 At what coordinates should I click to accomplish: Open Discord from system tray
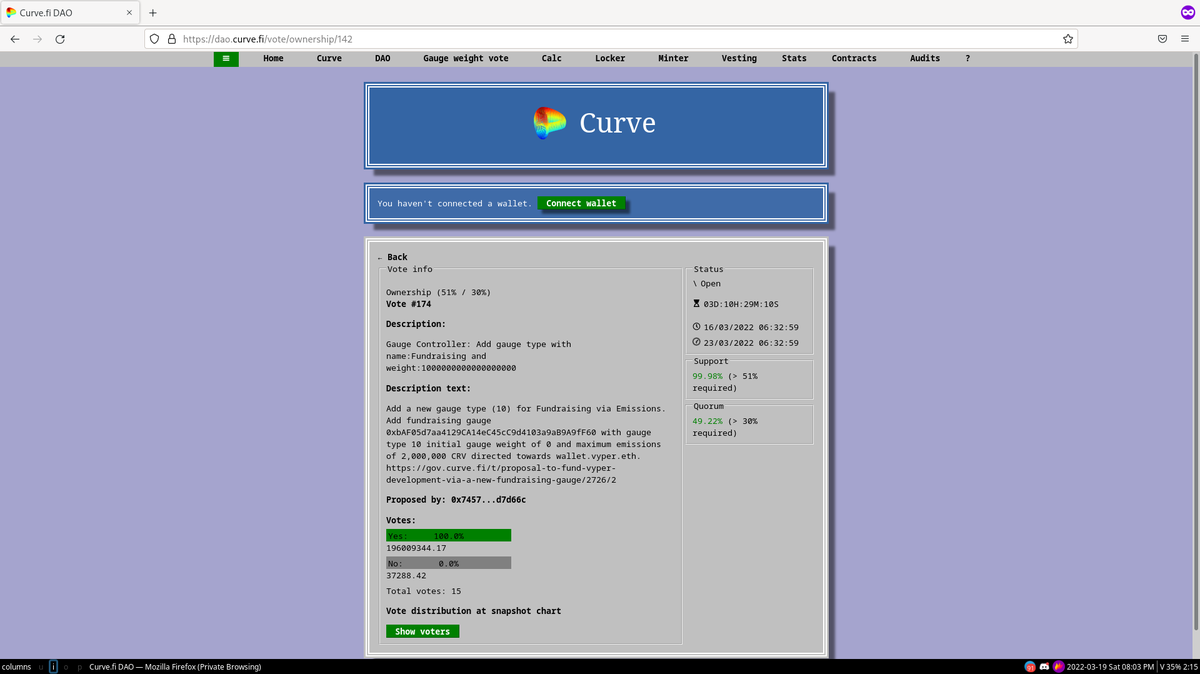point(1045,667)
